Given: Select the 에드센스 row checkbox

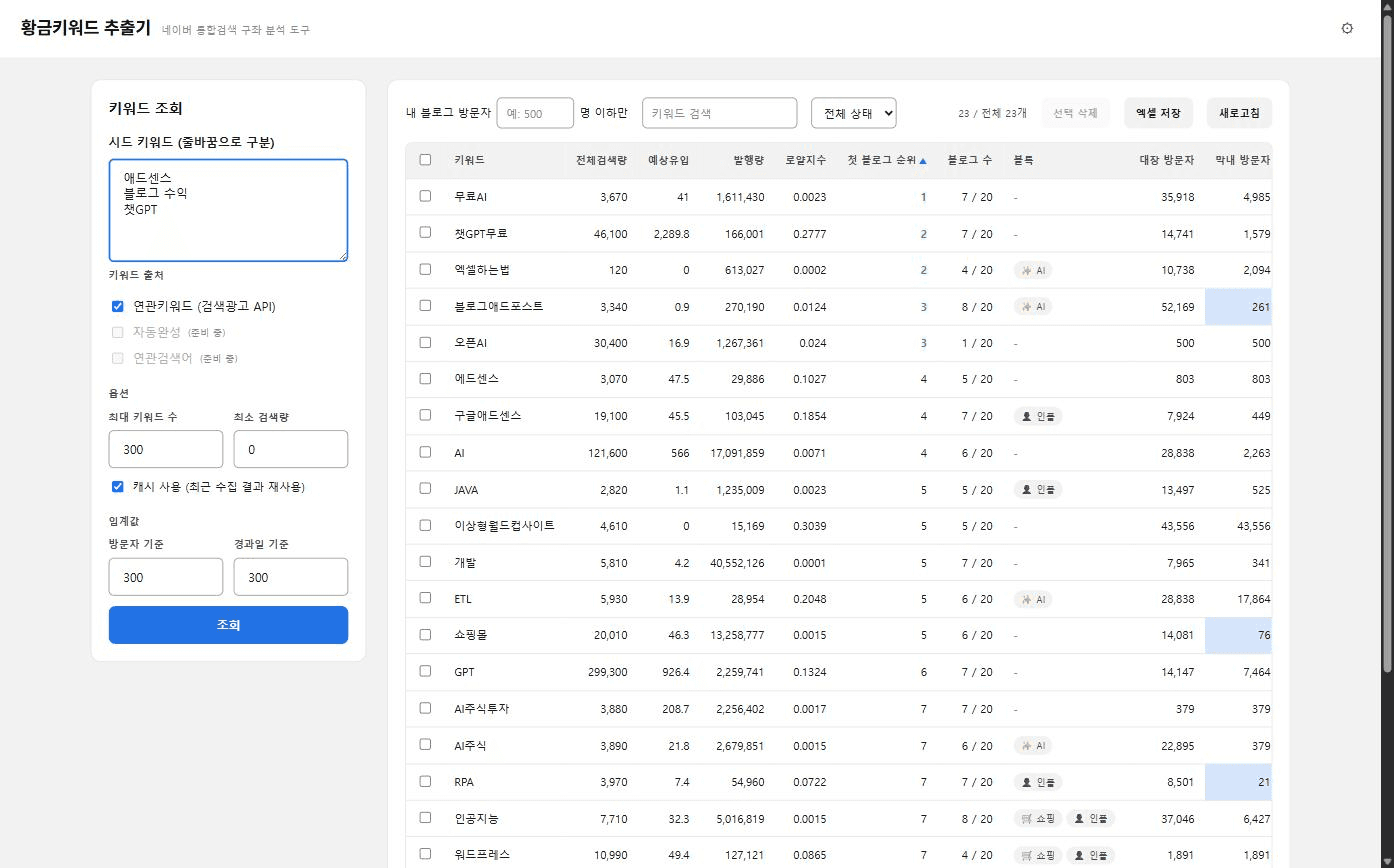Looking at the screenshot, I should pos(426,379).
